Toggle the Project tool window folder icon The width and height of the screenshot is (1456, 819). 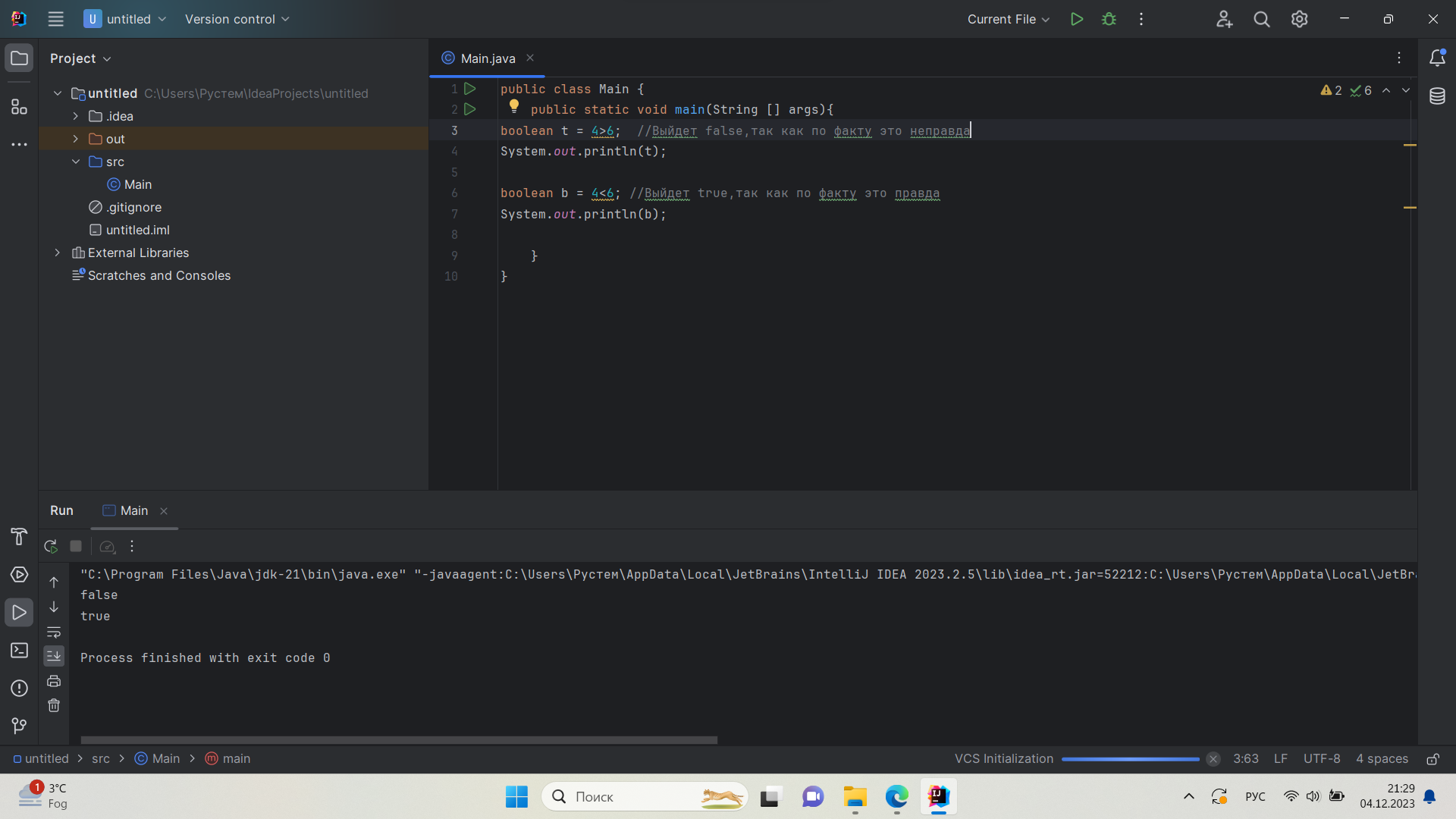point(19,58)
